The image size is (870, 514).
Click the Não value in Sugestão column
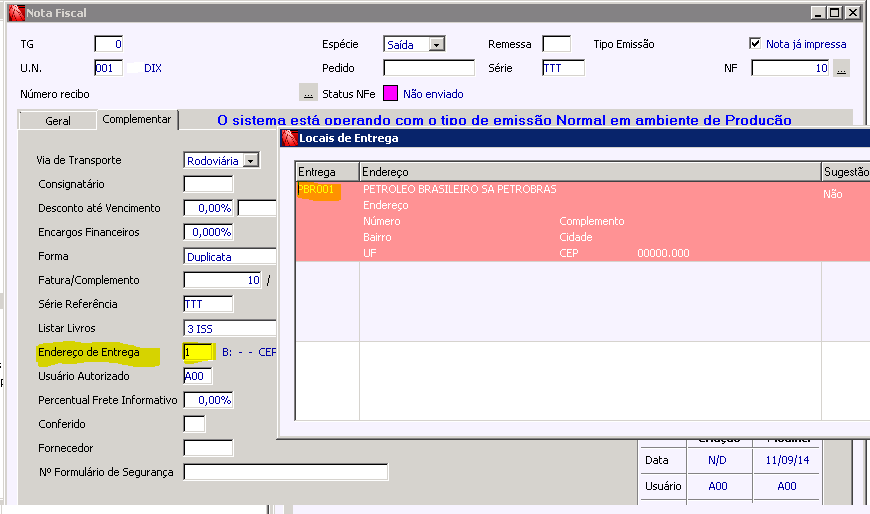coord(832,194)
